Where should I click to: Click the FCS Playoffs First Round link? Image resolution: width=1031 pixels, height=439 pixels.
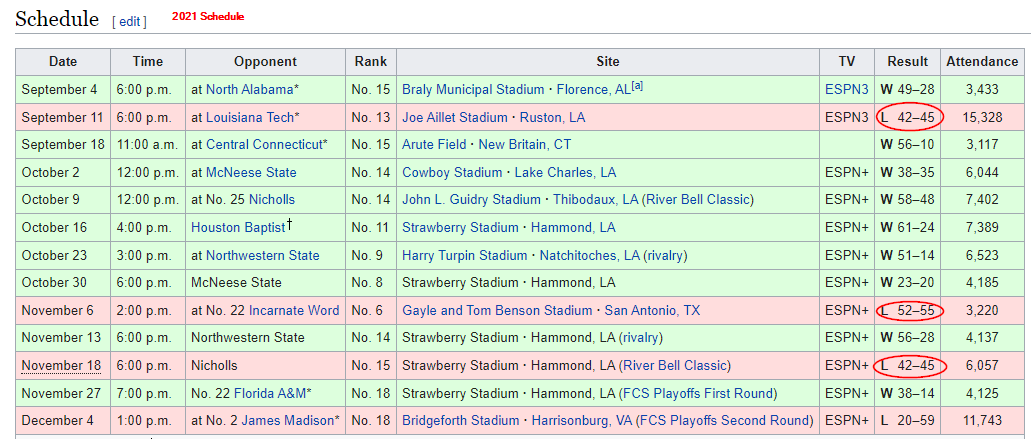pyautogui.click(x=698, y=393)
